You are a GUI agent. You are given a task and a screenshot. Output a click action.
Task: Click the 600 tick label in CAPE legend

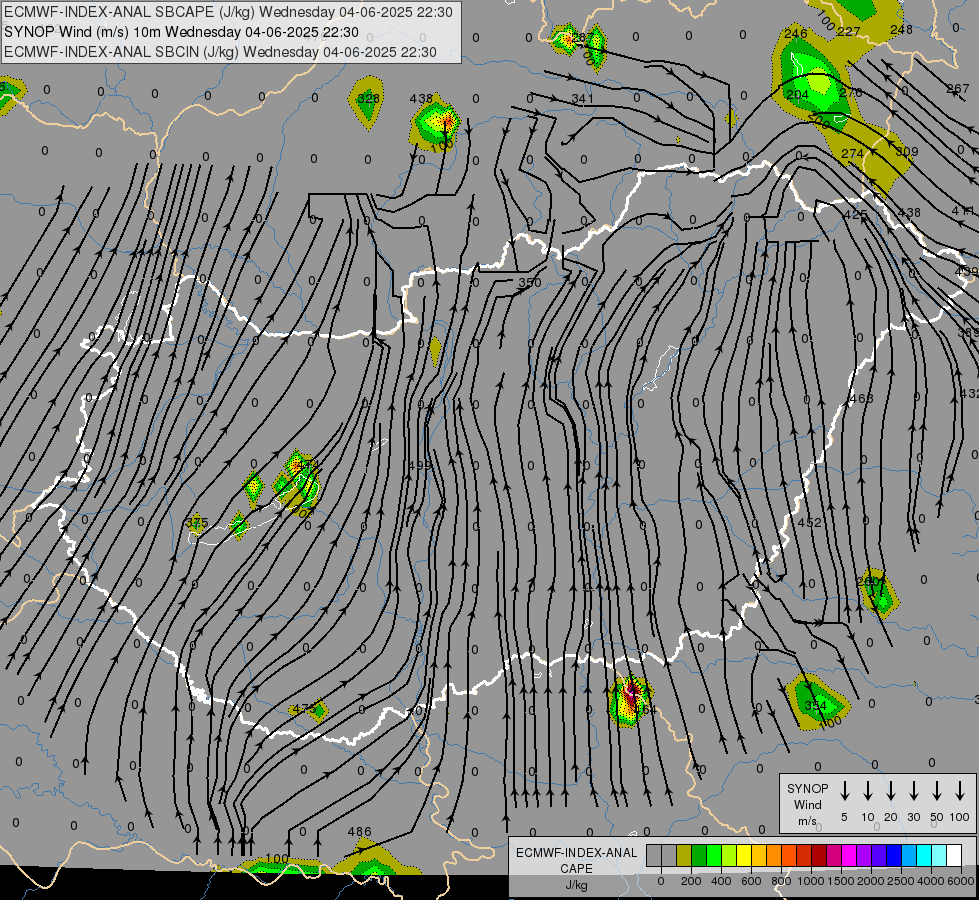(751, 881)
